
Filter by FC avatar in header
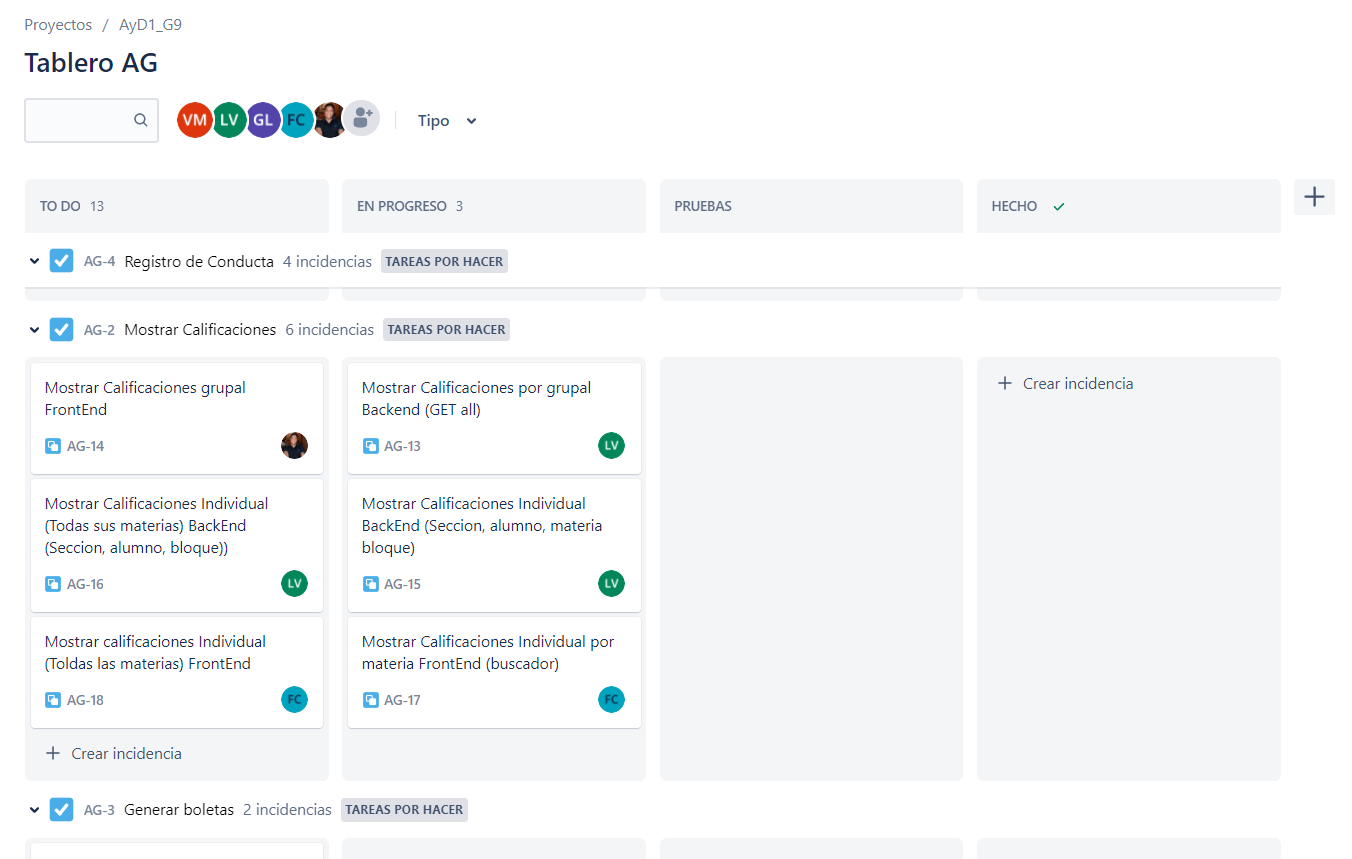[x=296, y=120]
